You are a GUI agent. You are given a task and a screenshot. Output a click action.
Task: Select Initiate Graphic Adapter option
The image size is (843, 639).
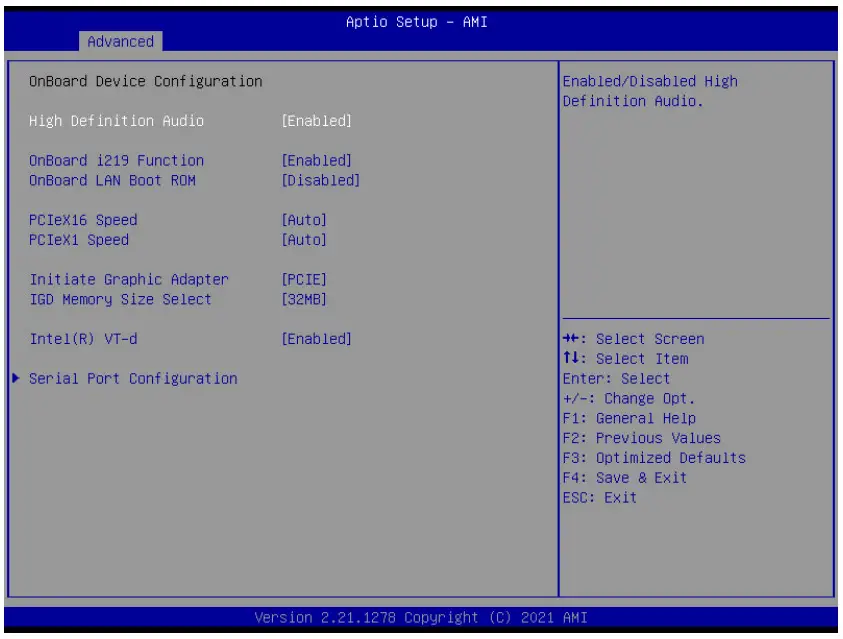click(129, 279)
